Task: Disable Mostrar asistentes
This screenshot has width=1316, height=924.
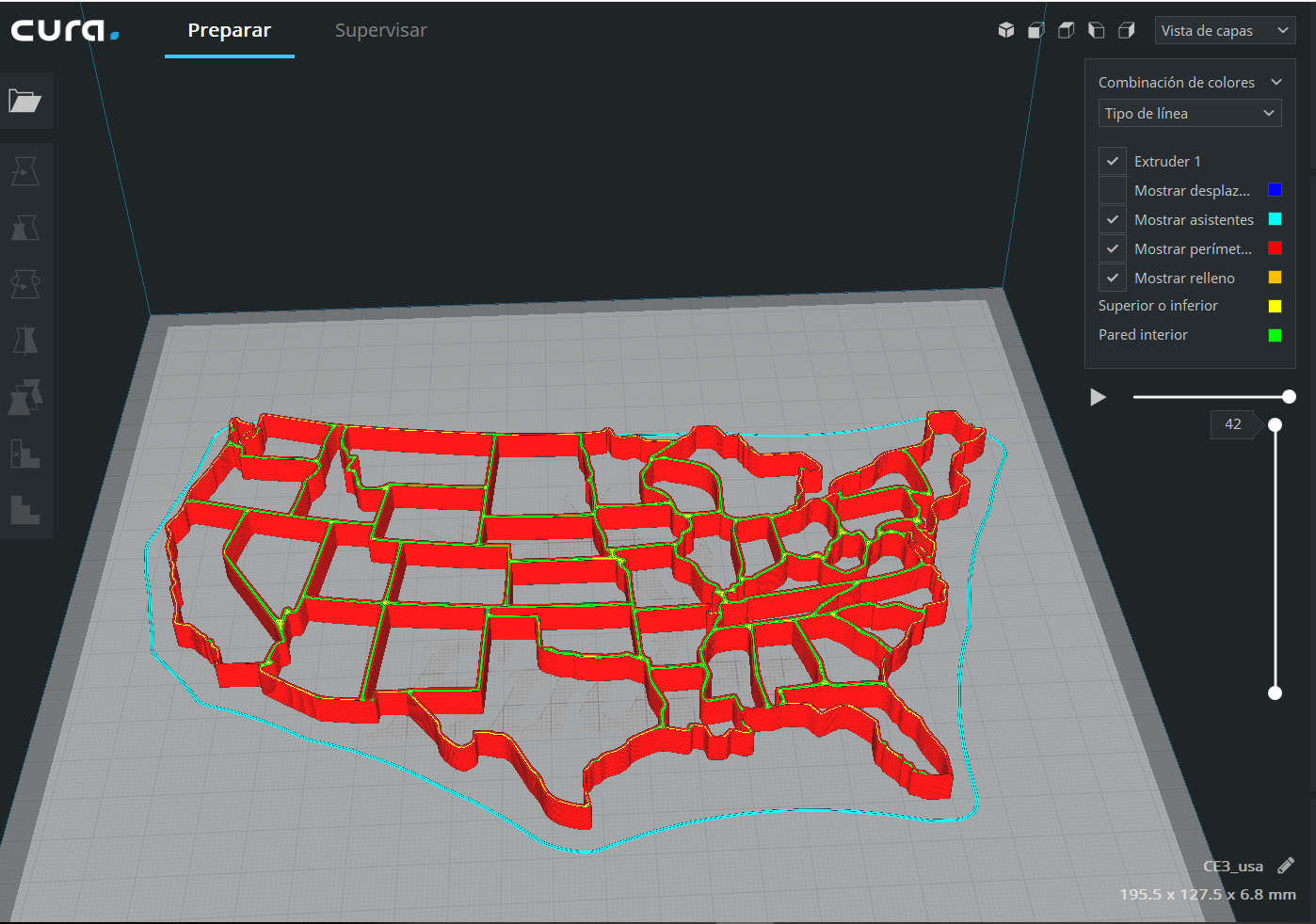Action: pyautogui.click(x=1112, y=219)
